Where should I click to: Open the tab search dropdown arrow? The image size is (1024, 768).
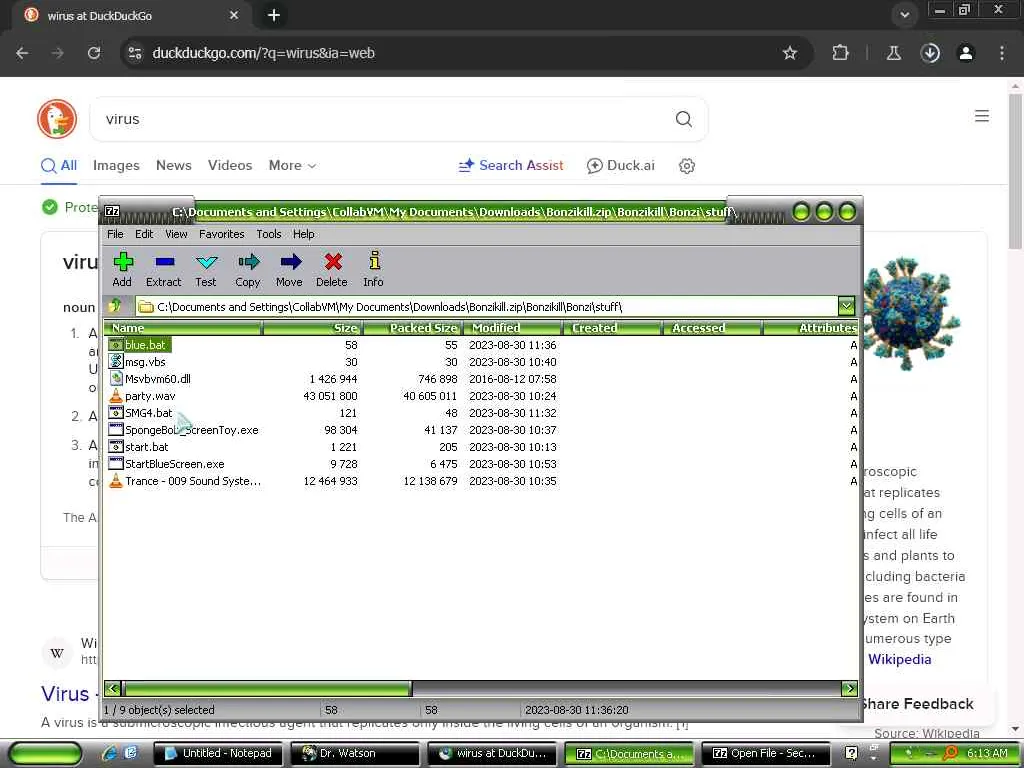(904, 14)
